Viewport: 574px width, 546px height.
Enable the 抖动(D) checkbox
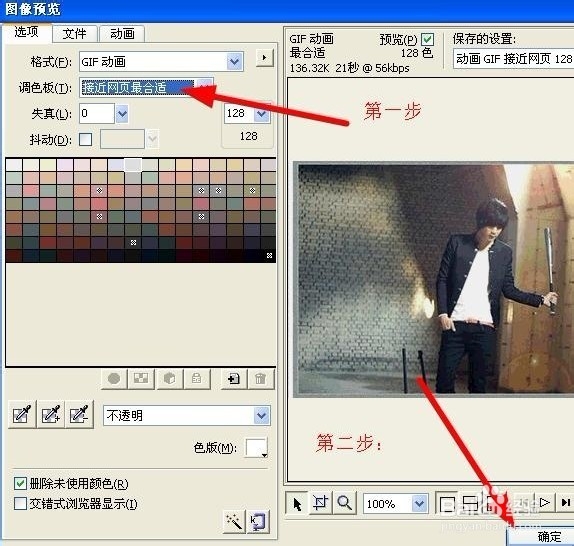pos(85,139)
